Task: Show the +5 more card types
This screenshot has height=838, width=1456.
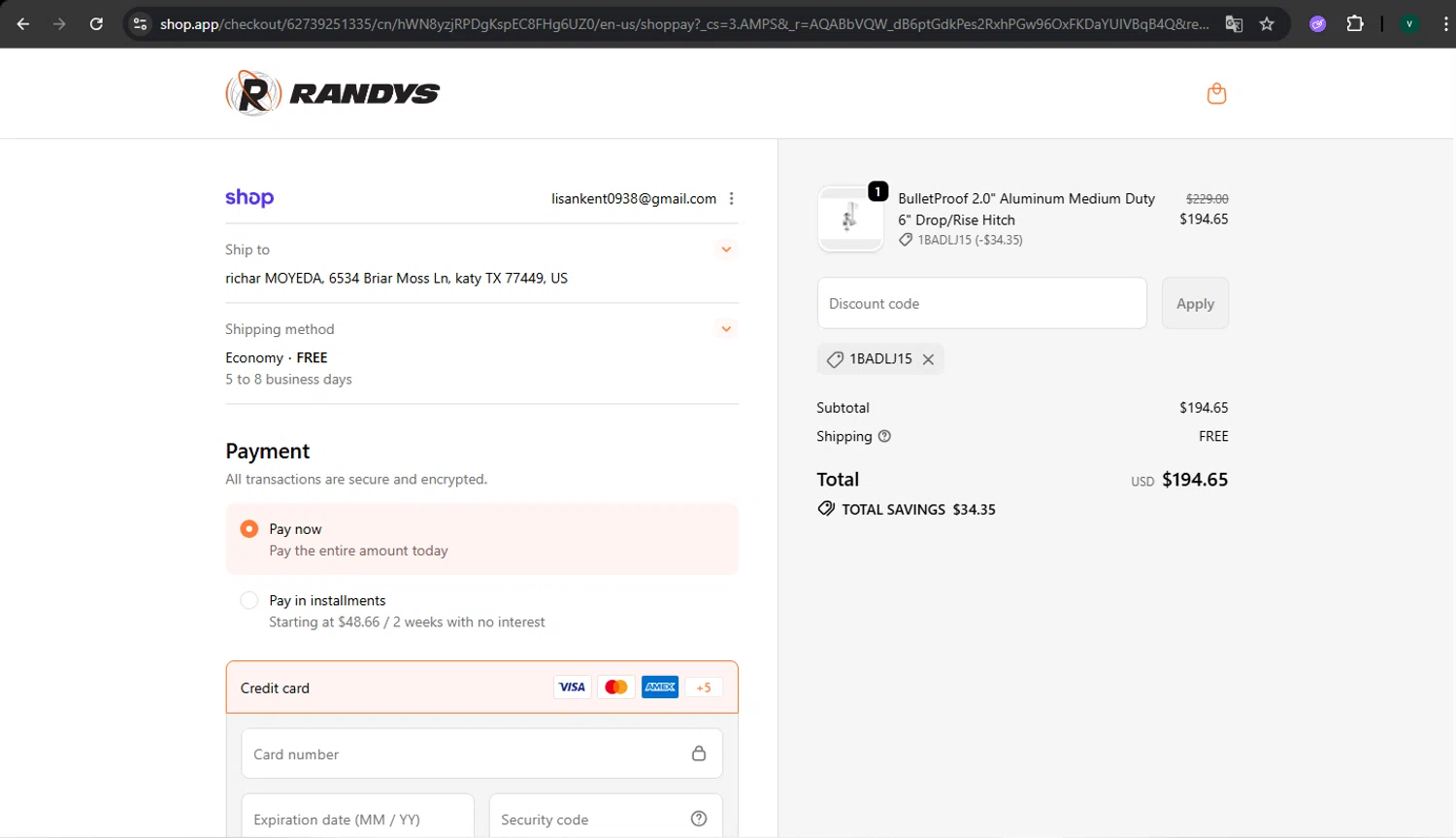Action: pyautogui.click(x=704, y=687)
